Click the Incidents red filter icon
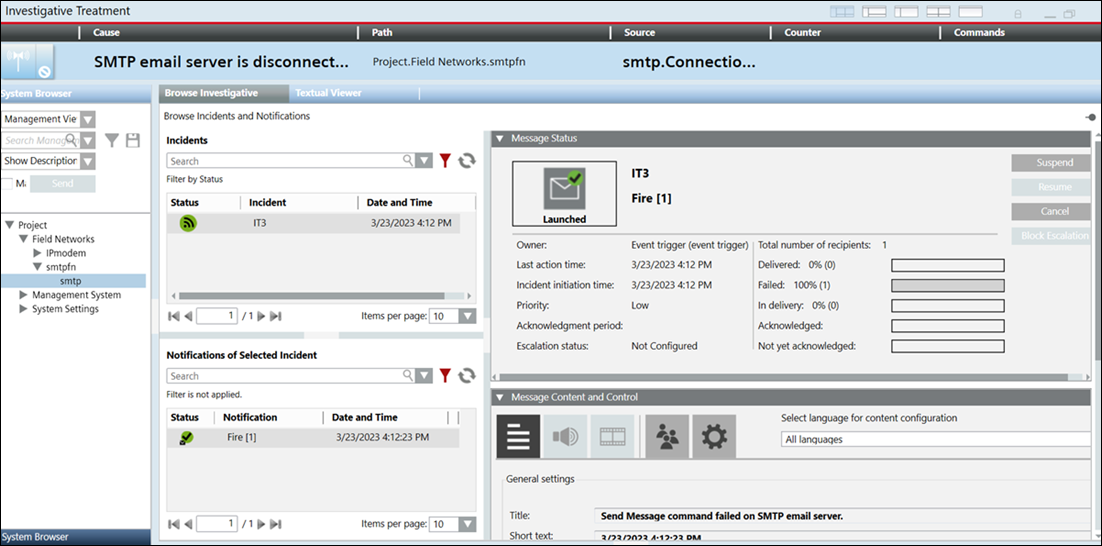Image resolution: width=1102 pixels, height=546 pixels. point(446,161)
